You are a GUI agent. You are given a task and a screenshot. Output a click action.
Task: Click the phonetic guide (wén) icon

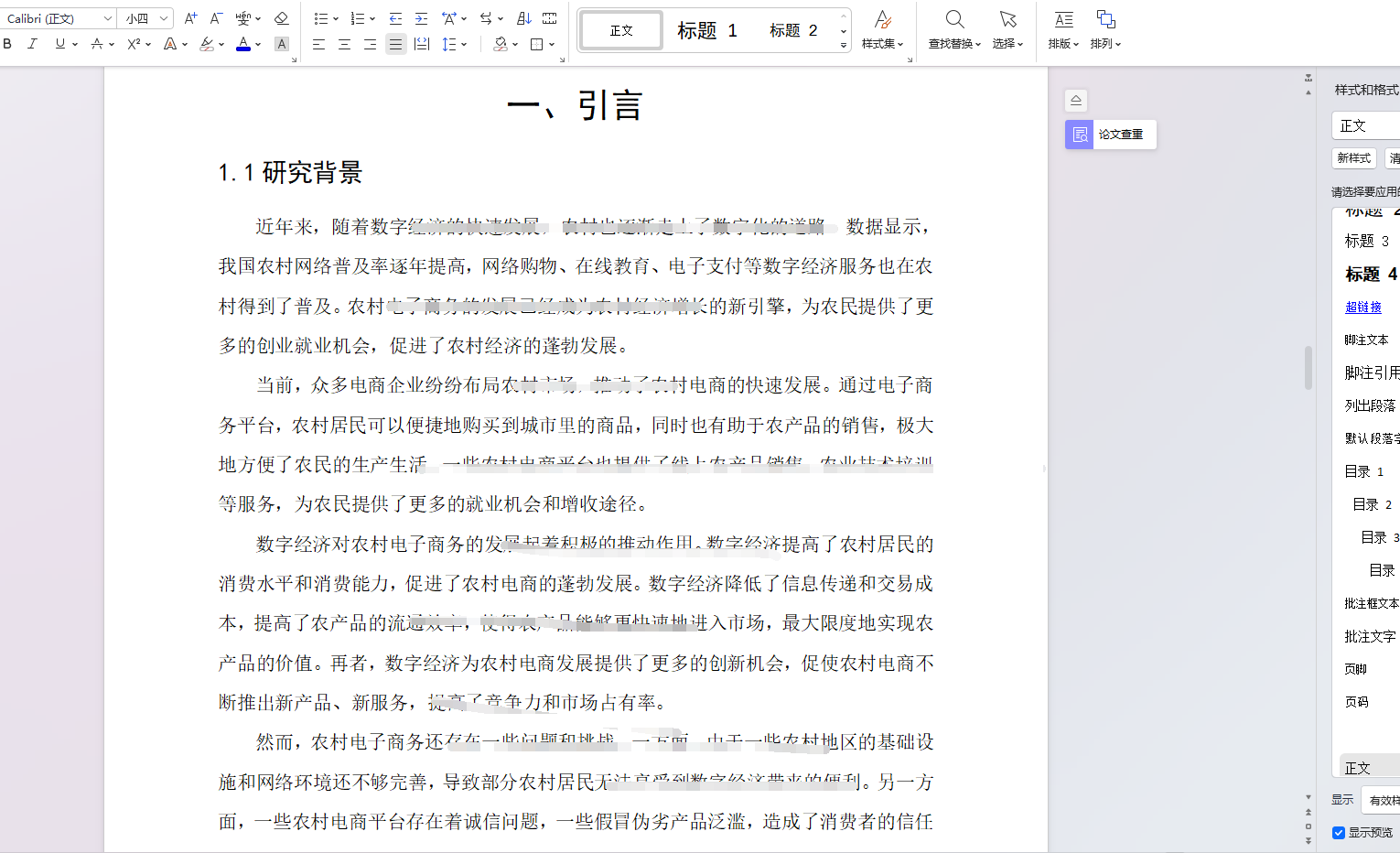pyautogui.click(x=242, y=18)
